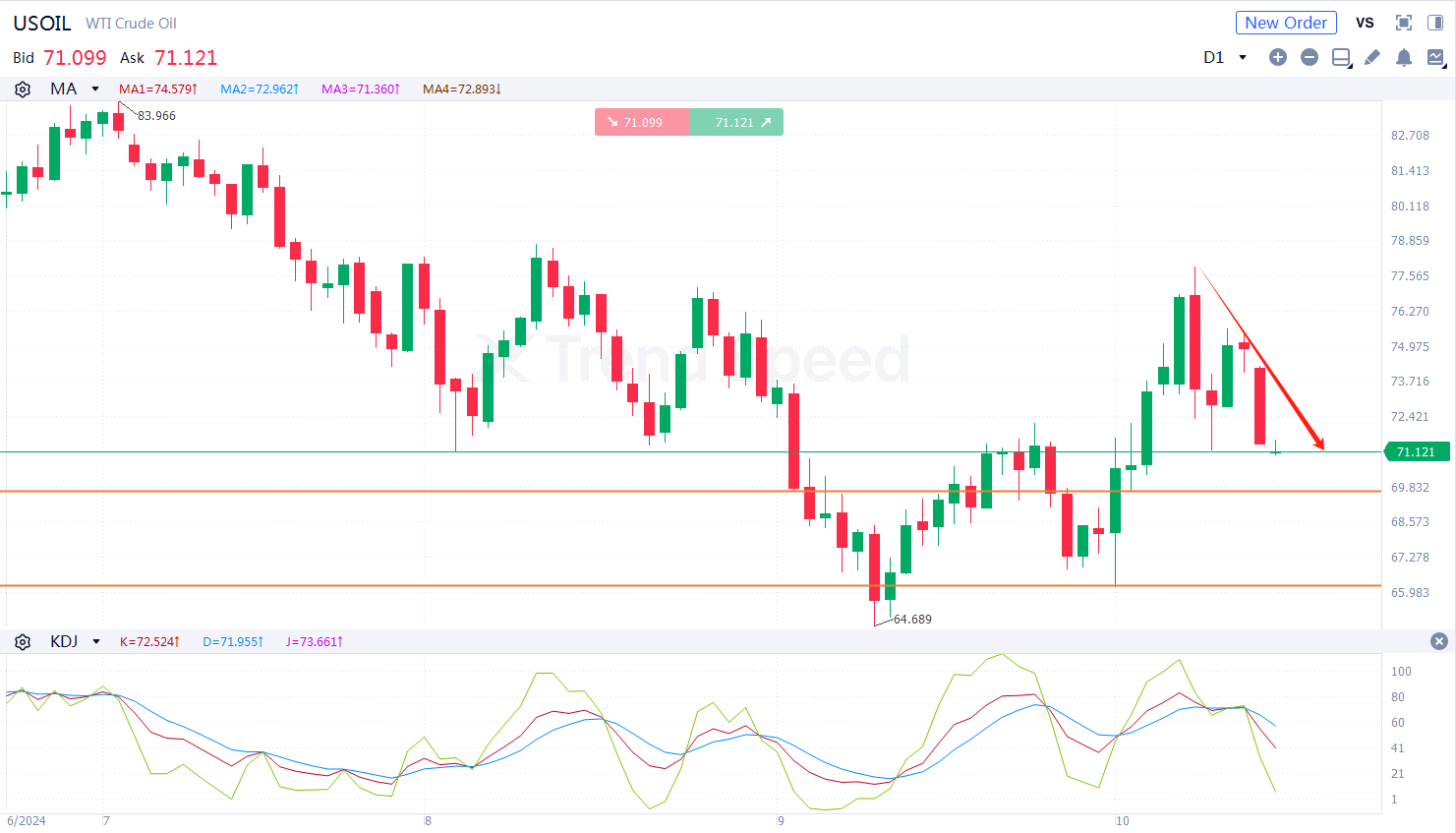1456x833 pixels.
Task: Click the red sell 71.099 button
Action: pyautogui.click(x=642, y=122)
